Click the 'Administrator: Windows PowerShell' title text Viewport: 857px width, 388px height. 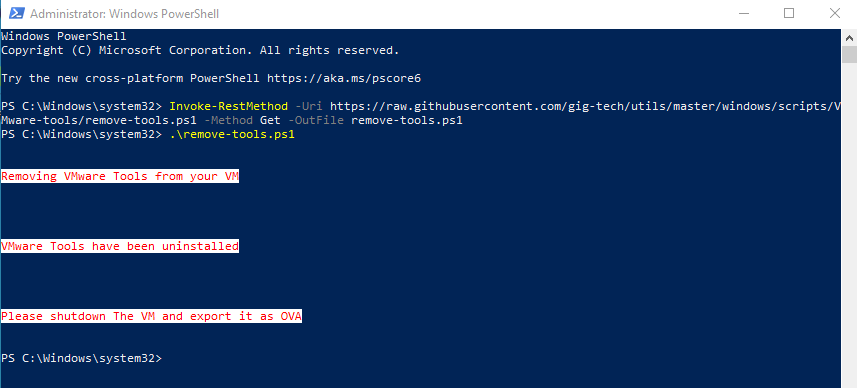tap(125, 14)
